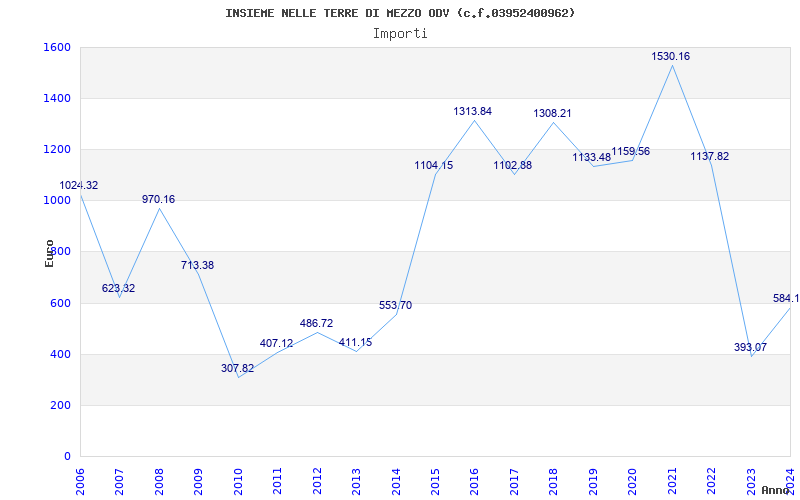Click the 400 y-axis tick label

coord(58,355)
